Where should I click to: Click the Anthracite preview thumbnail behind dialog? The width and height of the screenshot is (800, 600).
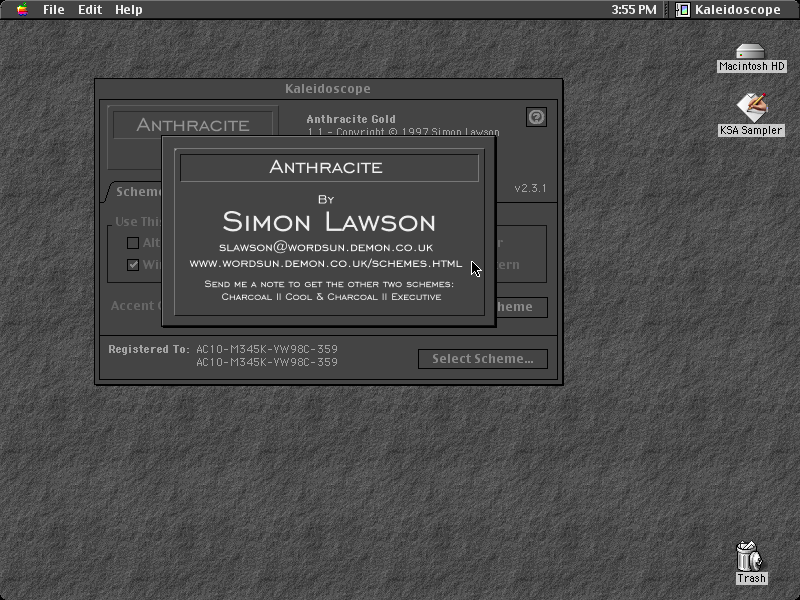click(193, 124)
